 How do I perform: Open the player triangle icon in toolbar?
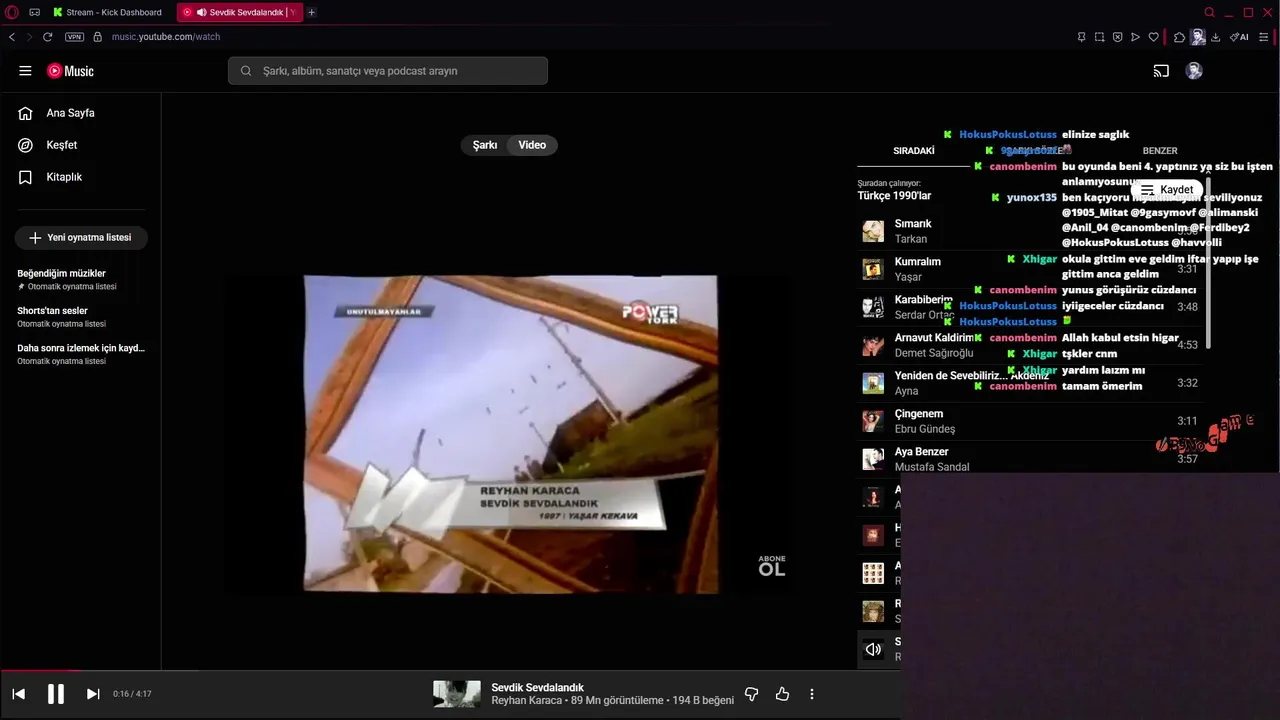click(1135, 37)
